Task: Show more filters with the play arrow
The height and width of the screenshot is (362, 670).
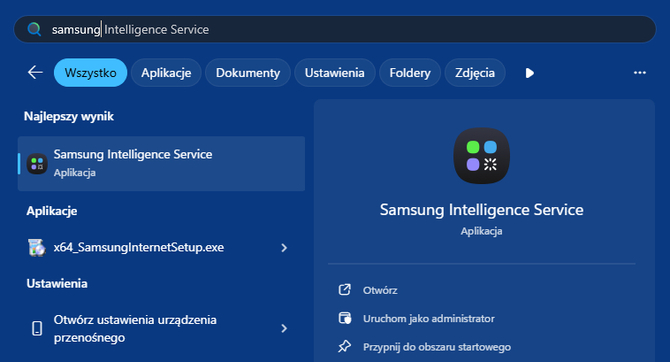Action: 529,73
